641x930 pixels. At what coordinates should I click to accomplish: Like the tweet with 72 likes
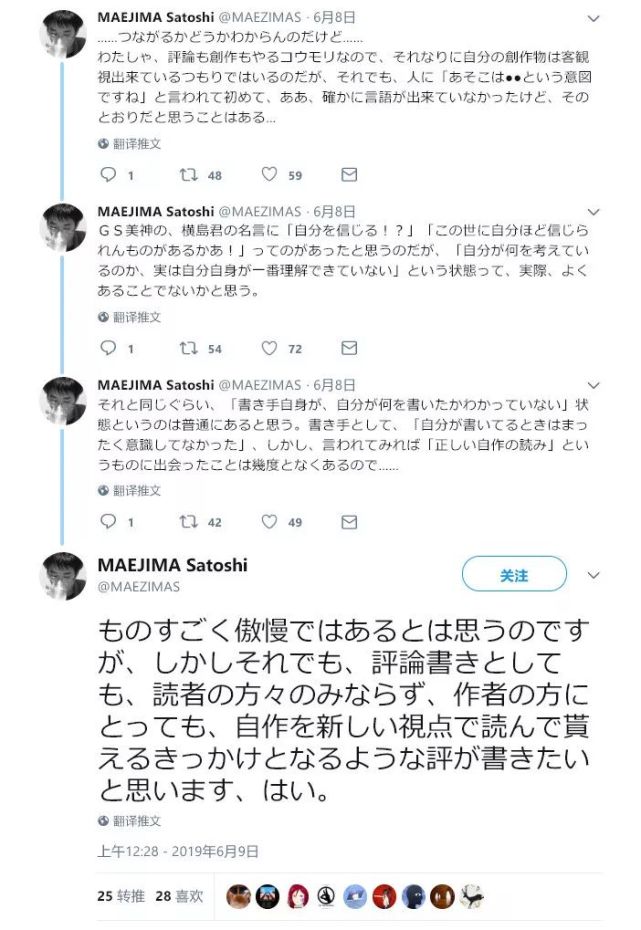tap(269, 348)
